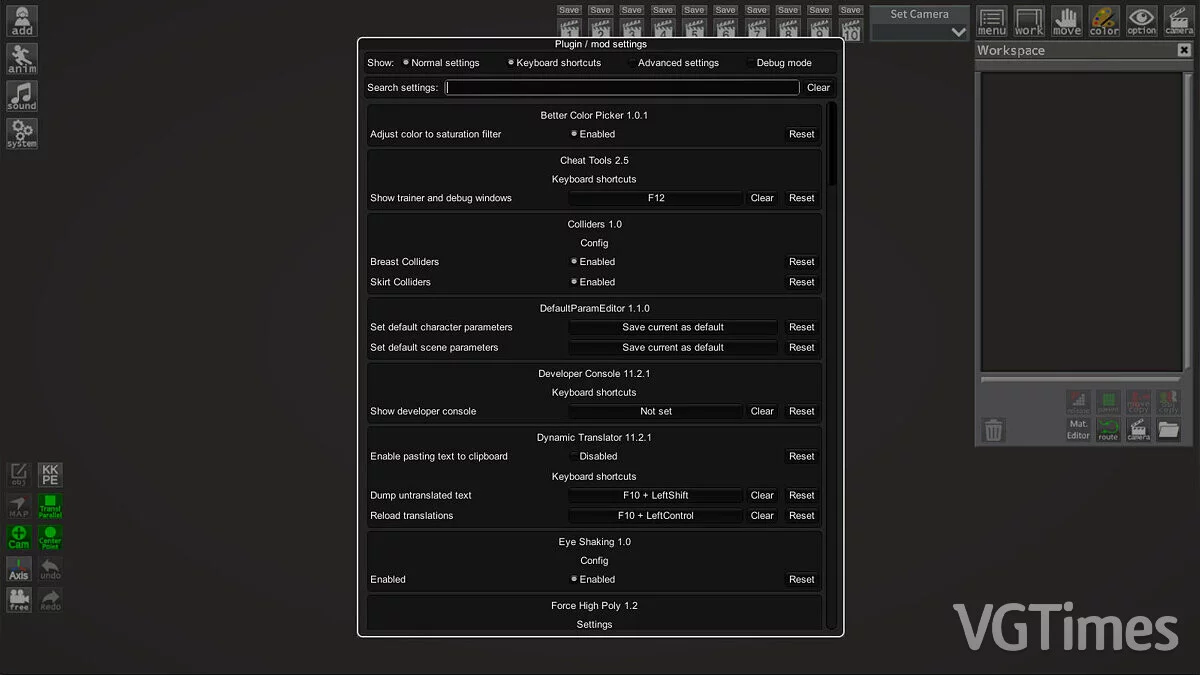This screenshot has width=1200, height=675.
Task: Click the F10 + LeftShift shortcut field
Action: click(x=656, y=495)
